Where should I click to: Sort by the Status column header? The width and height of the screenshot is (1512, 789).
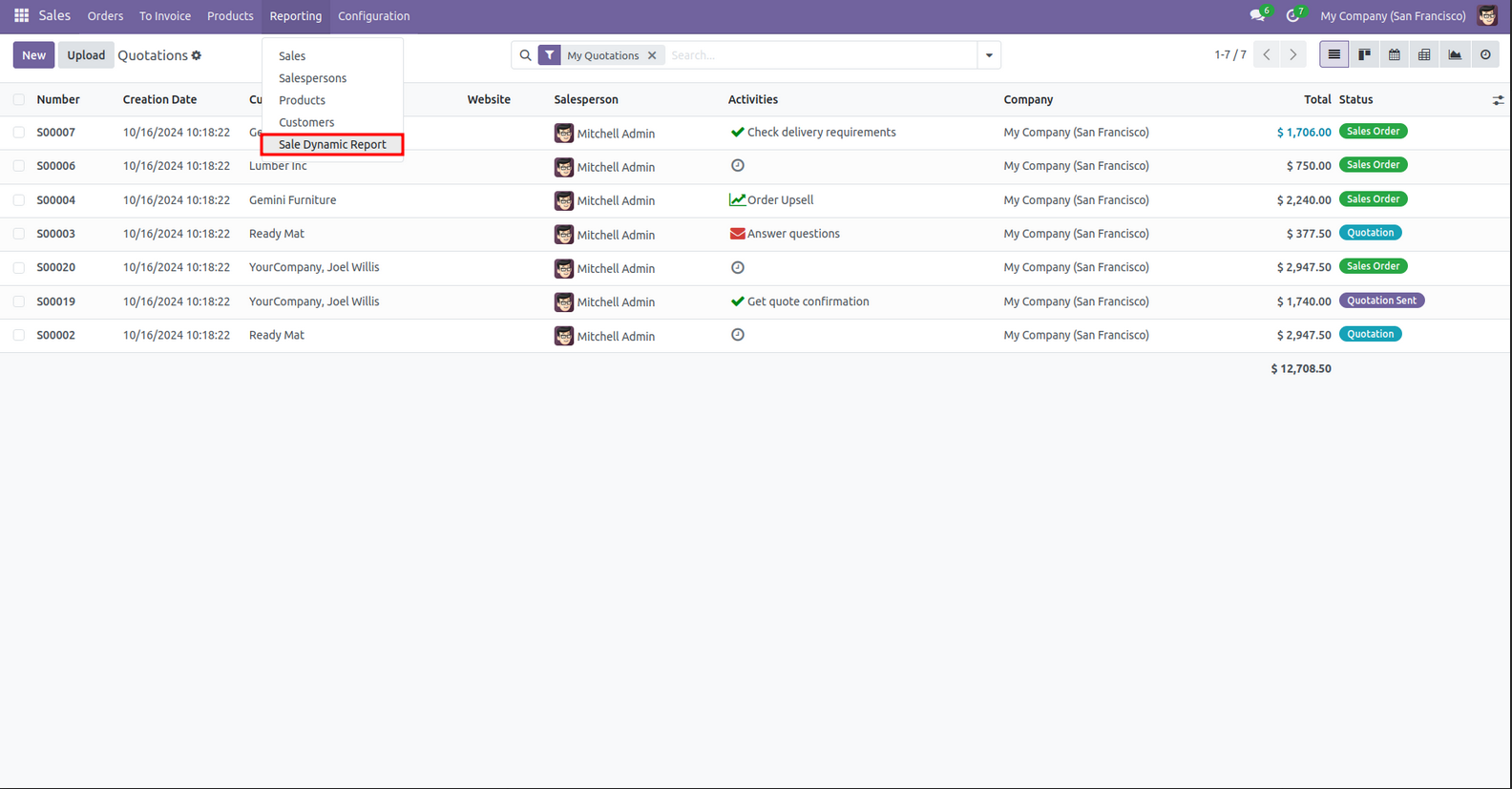pos(1355,100)
